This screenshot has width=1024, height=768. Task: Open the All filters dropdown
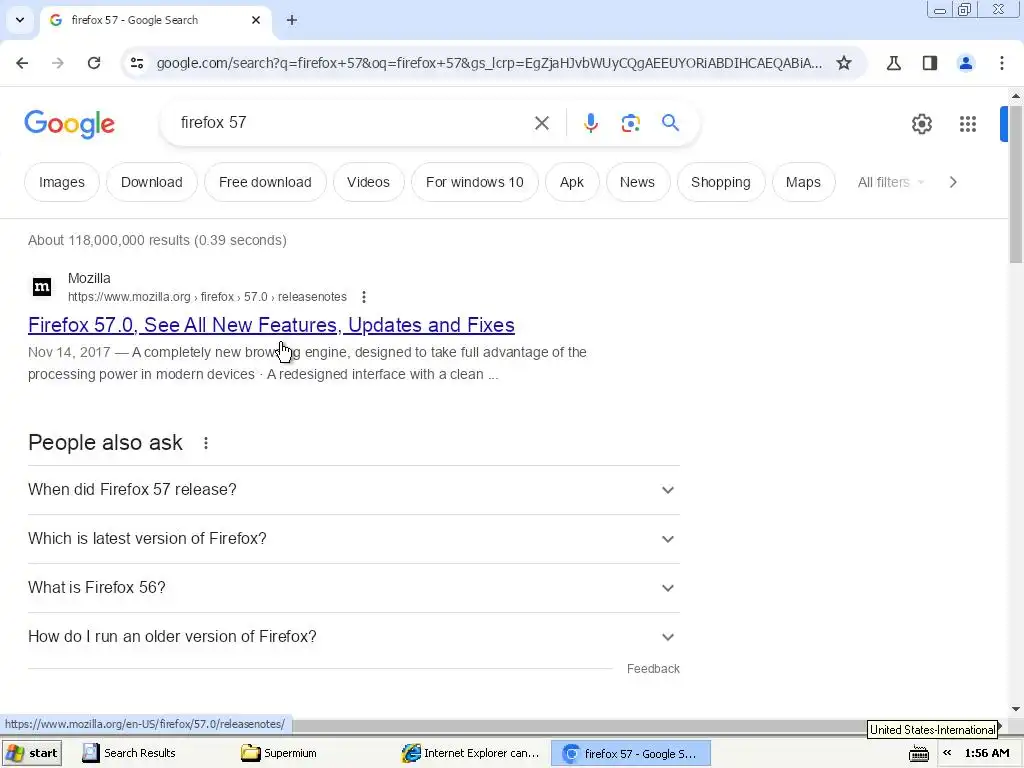coord(891,182)
